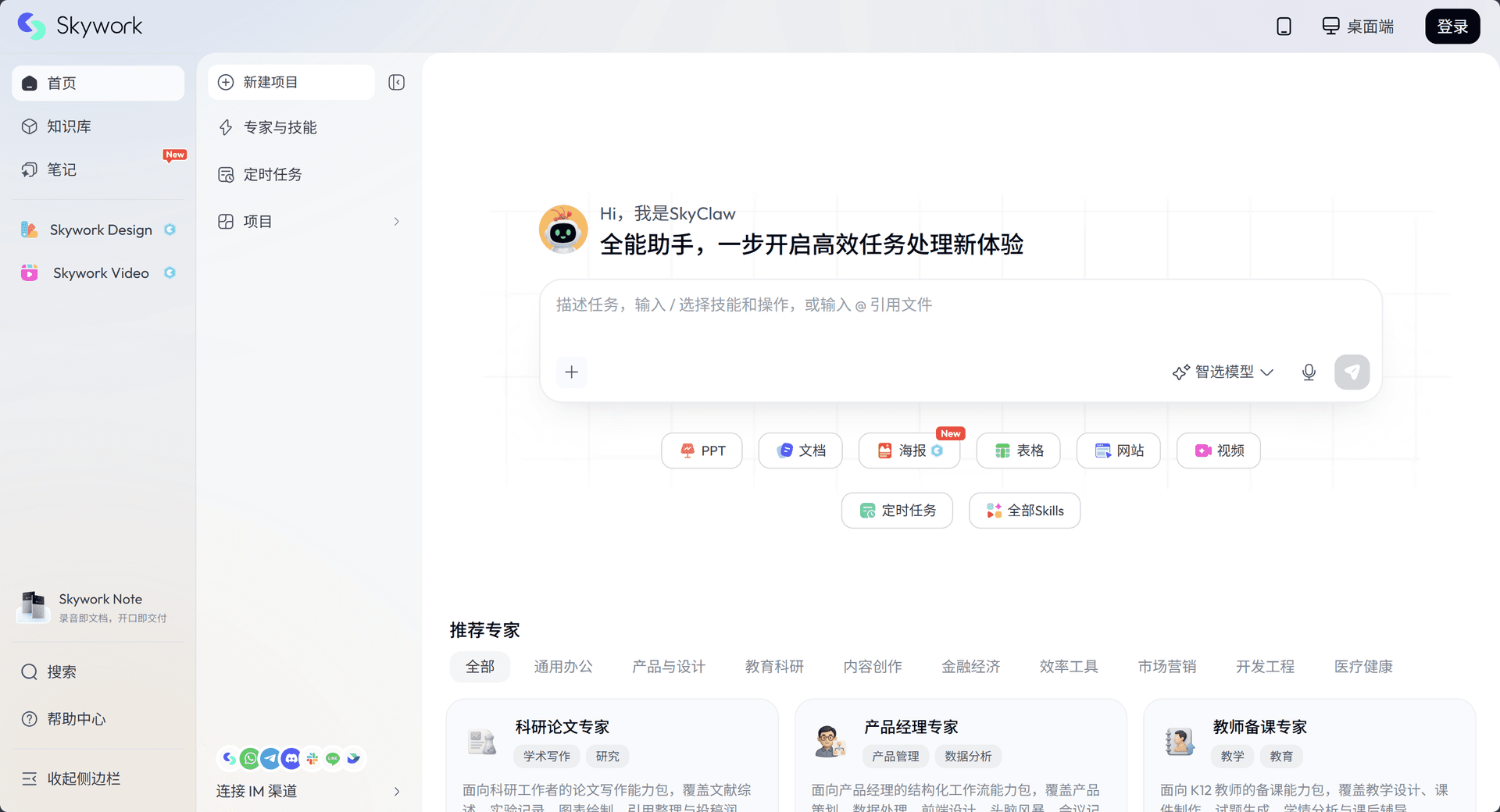
Task: Go to 首页 home in sidebar
Action: click(x=98, y=84)
